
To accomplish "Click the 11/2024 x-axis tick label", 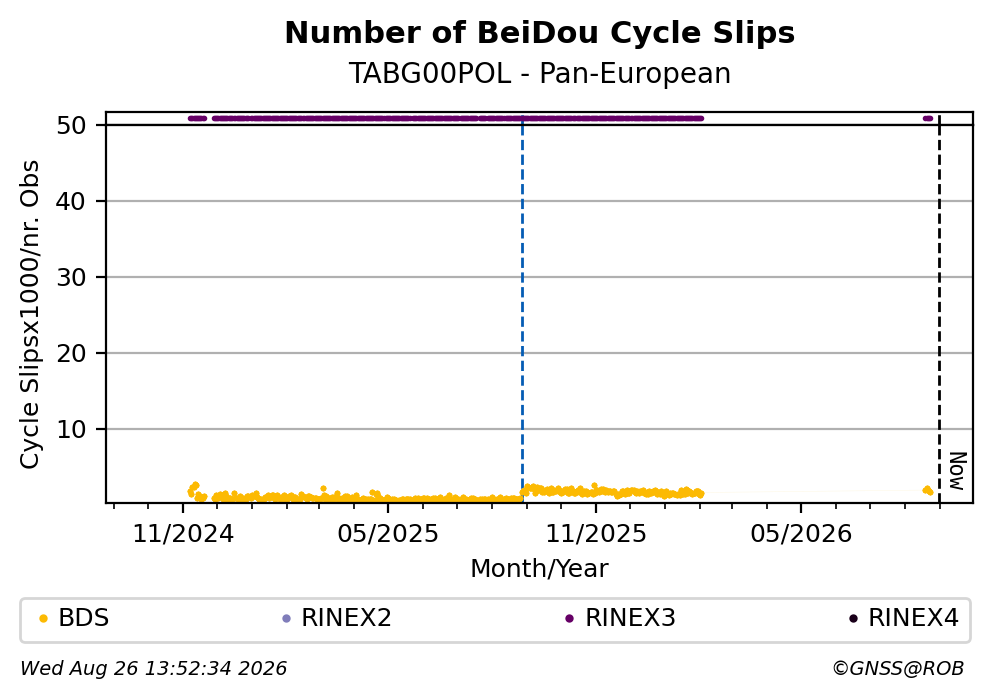I will 183,534.
